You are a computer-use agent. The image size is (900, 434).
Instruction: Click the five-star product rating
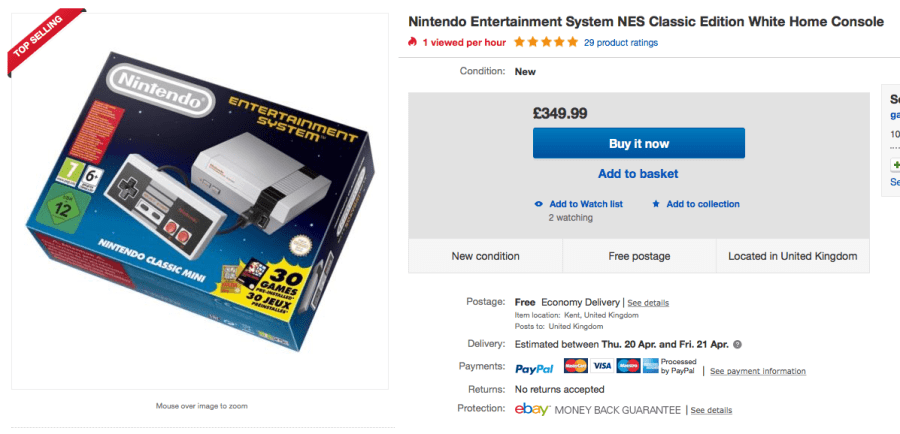pyautogui.click(x=545, y=43)
